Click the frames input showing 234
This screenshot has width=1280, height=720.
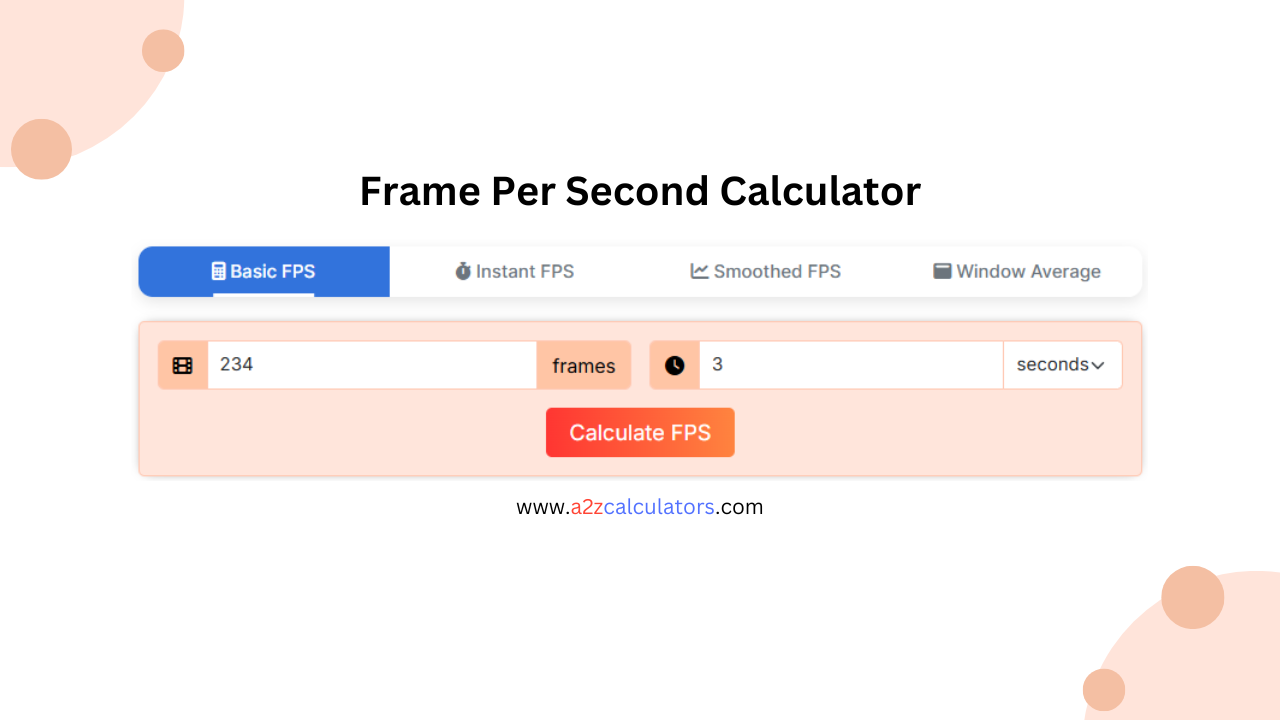click(370, 364)
